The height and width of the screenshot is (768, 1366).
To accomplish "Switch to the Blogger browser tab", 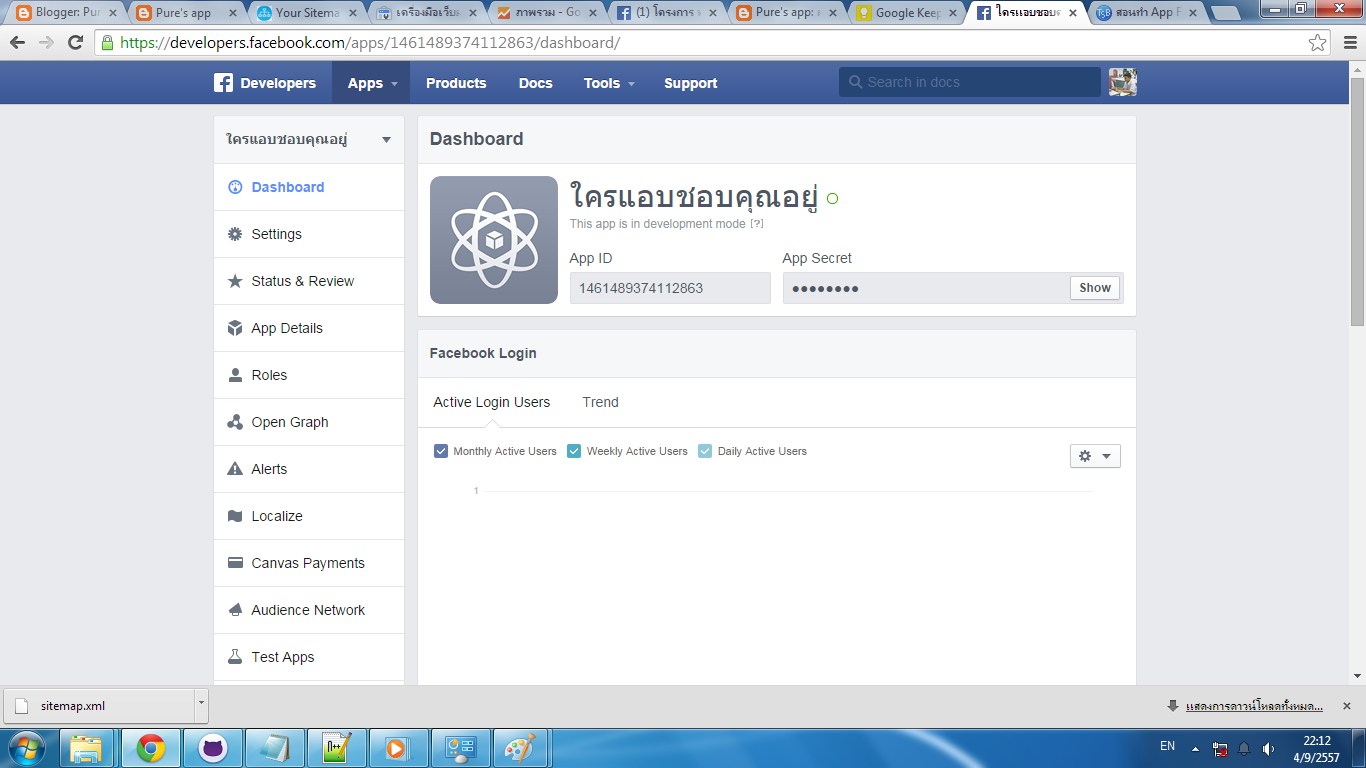I will tap(66, 13).
